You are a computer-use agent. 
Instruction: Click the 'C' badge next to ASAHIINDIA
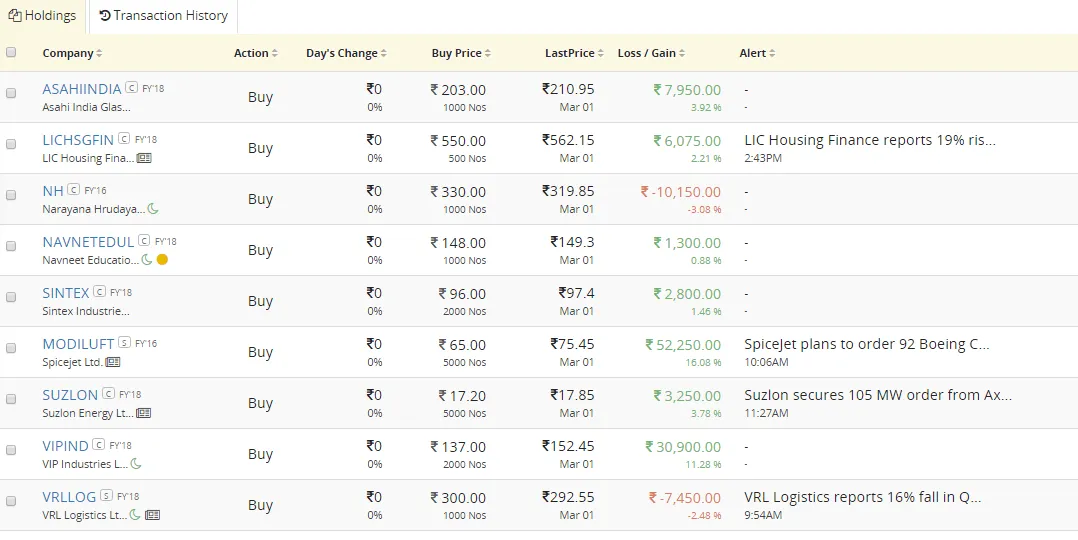131,88
